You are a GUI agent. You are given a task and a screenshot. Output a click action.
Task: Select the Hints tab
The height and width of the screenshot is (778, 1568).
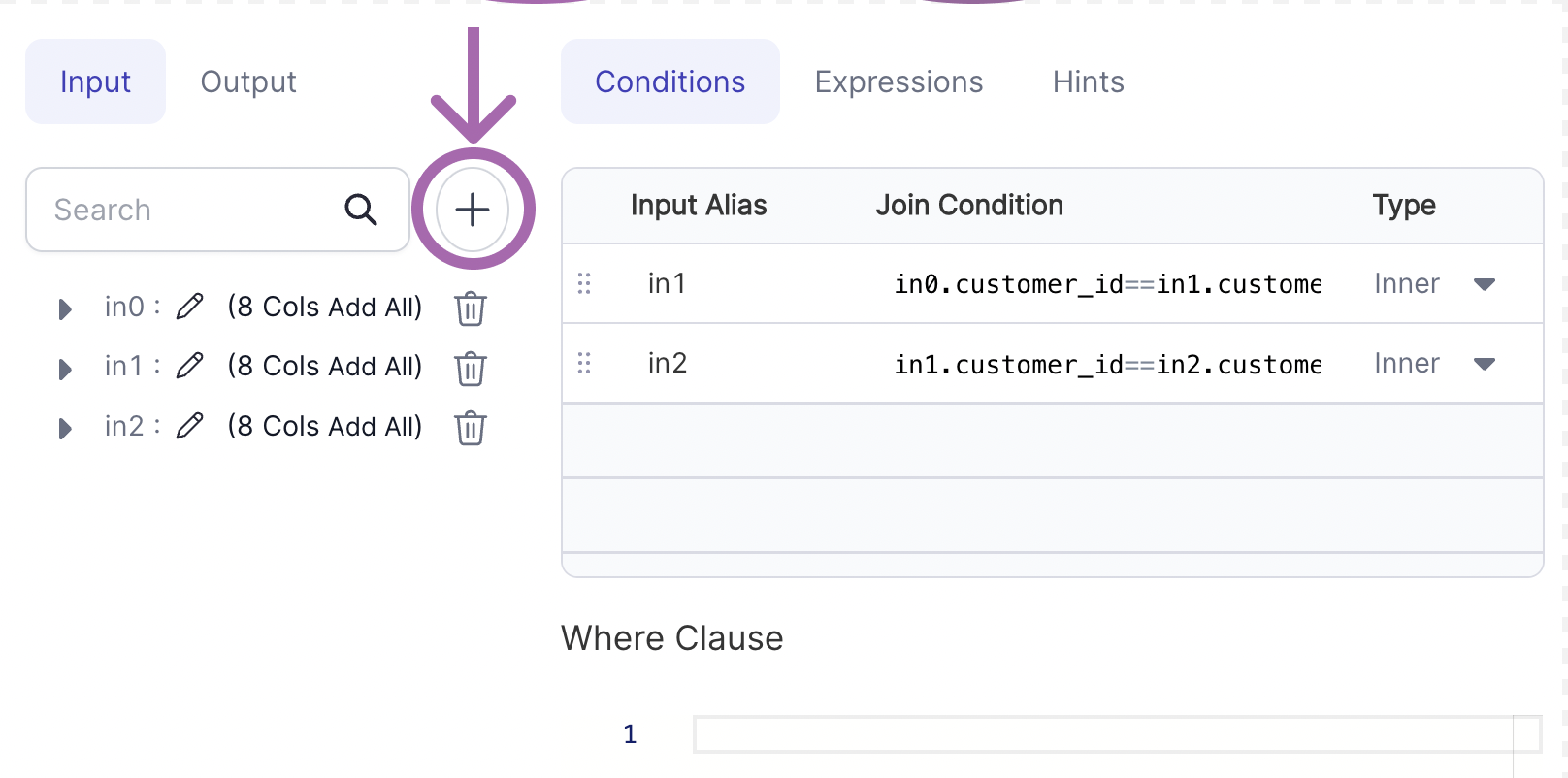point(1088,81)
